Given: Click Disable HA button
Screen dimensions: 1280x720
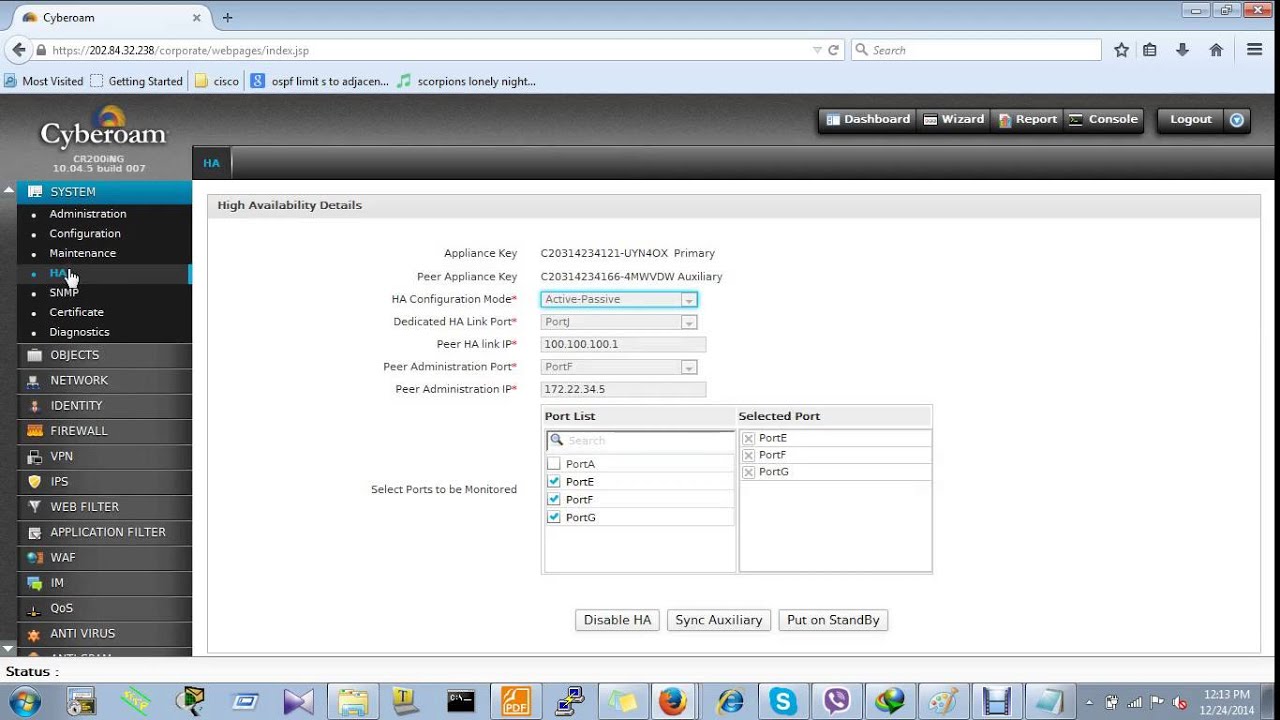Looking at the screenshot, I should [617, 620].
